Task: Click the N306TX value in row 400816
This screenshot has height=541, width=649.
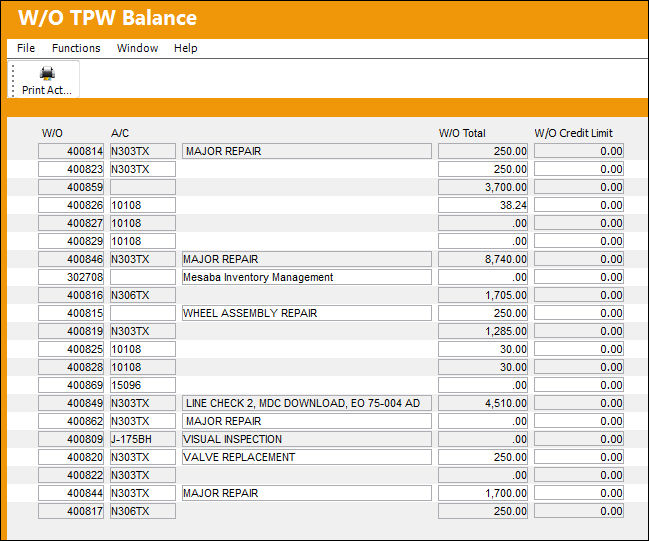Action: coord(143,295)
